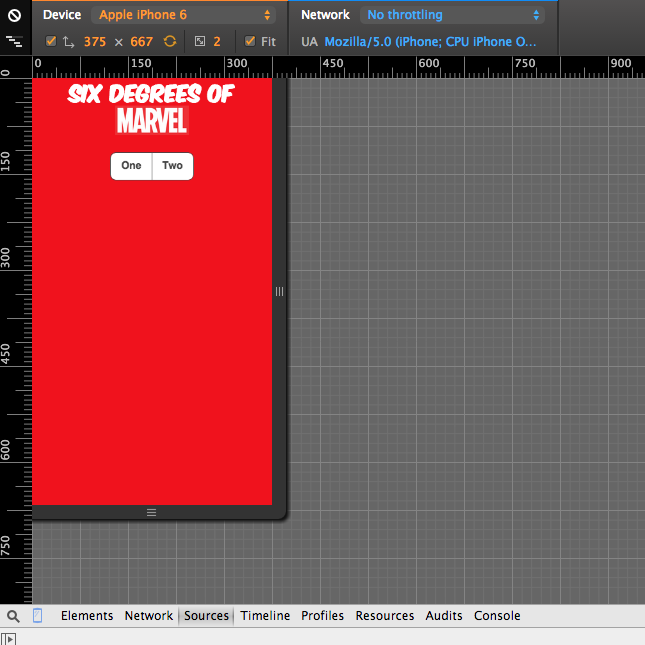Click the rotate orientation circular arrows icon
Image resolution: width=645 pixels, height=645 pixels.
coord(170,41)
